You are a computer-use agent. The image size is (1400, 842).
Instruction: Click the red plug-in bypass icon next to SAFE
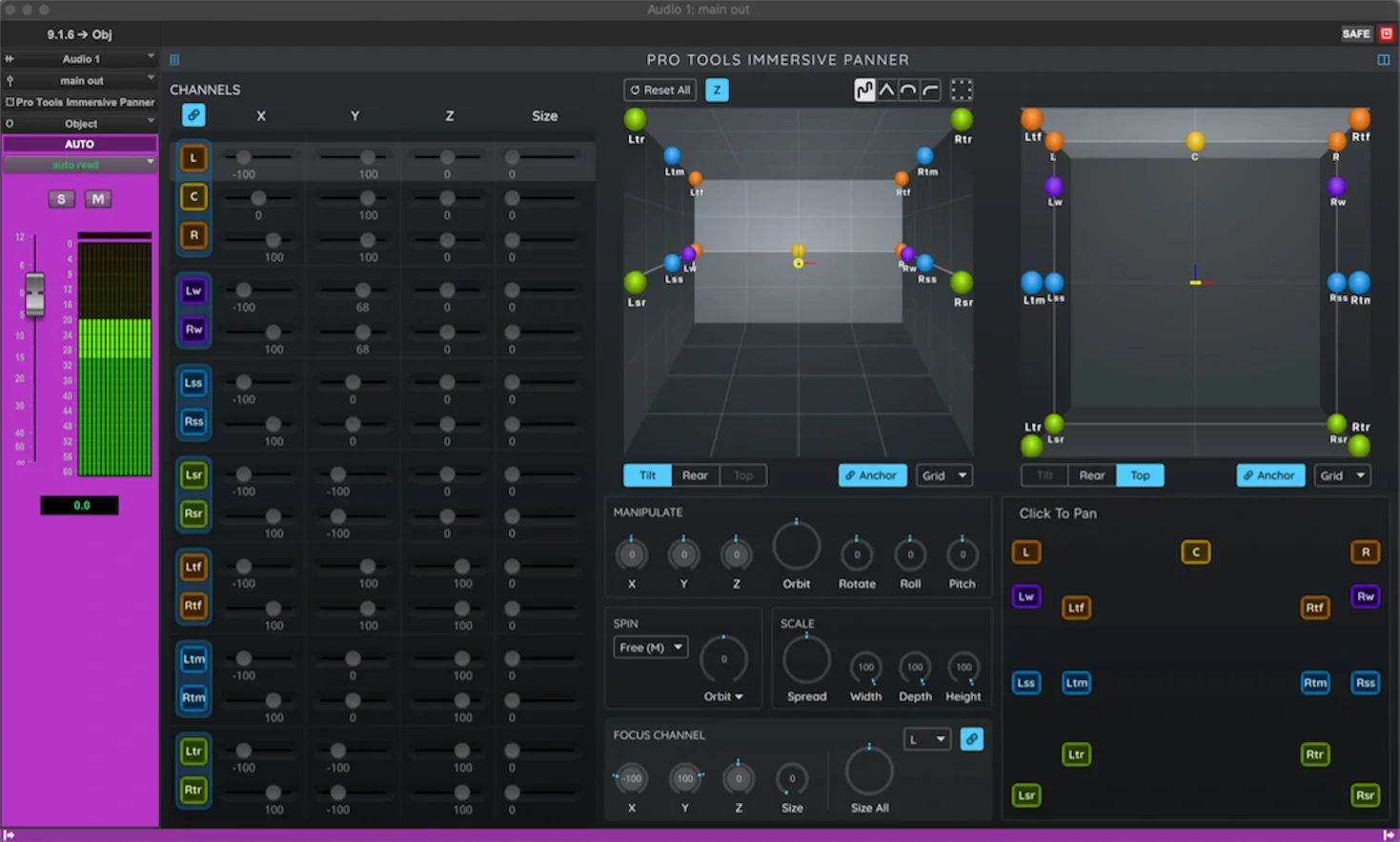tap(1387, 33)
